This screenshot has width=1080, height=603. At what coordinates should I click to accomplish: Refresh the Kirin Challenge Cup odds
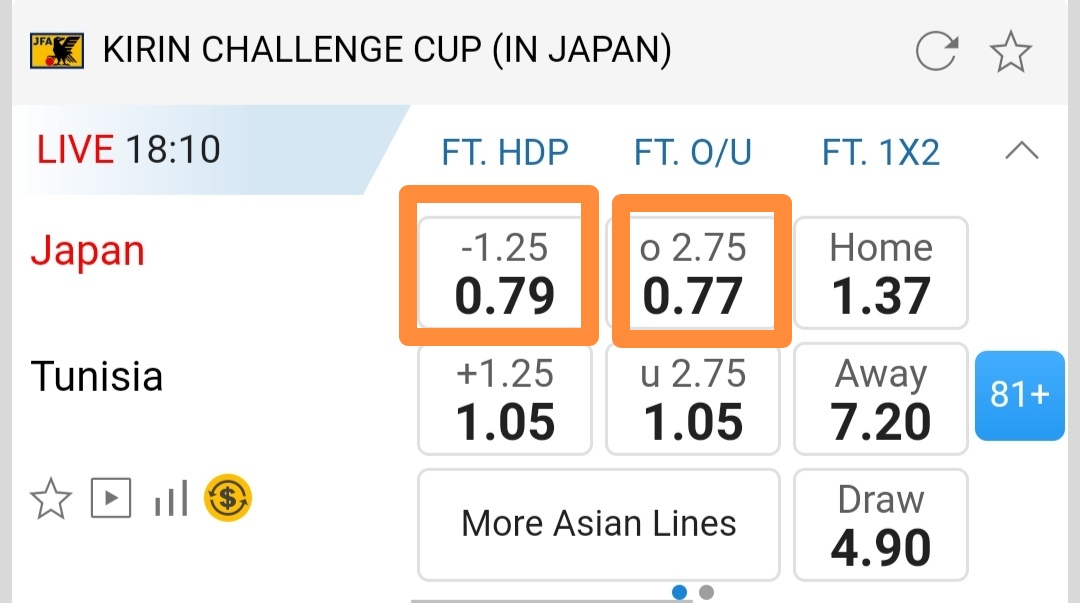pos(937,50)
